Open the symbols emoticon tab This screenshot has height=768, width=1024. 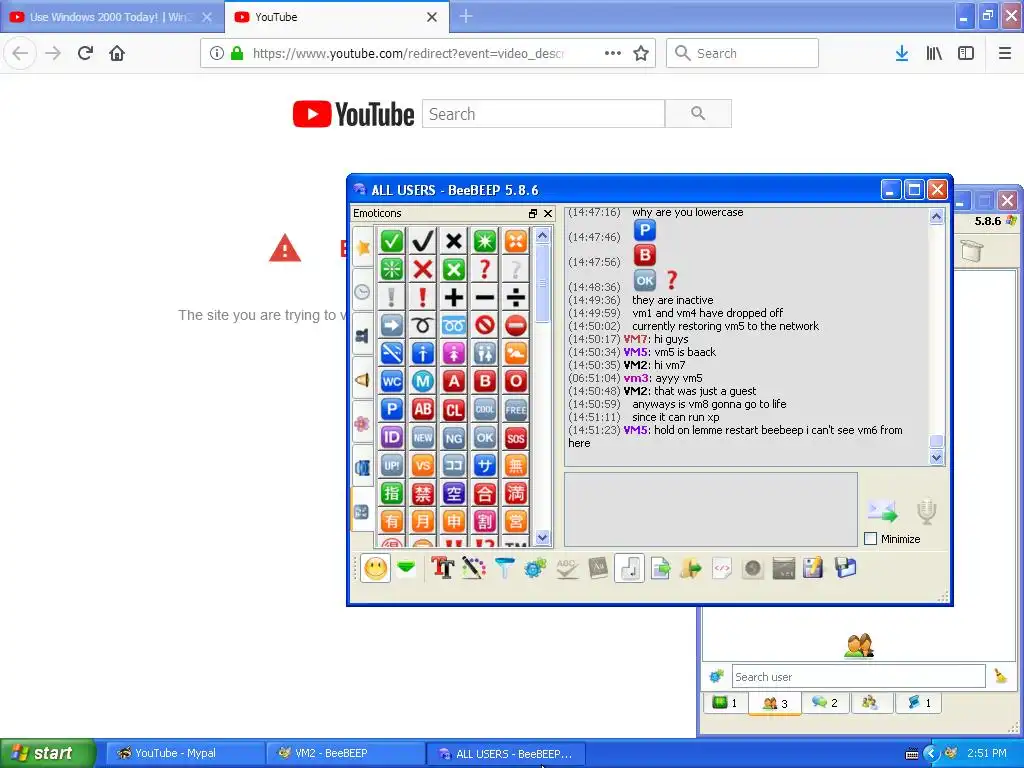(362, 511)
